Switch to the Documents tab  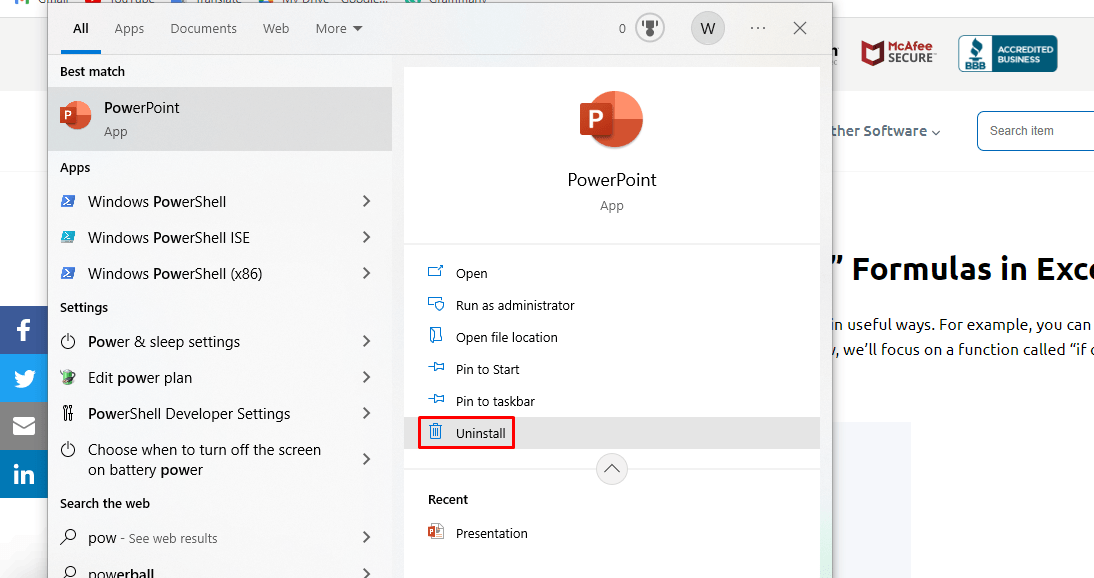(203, 29)
